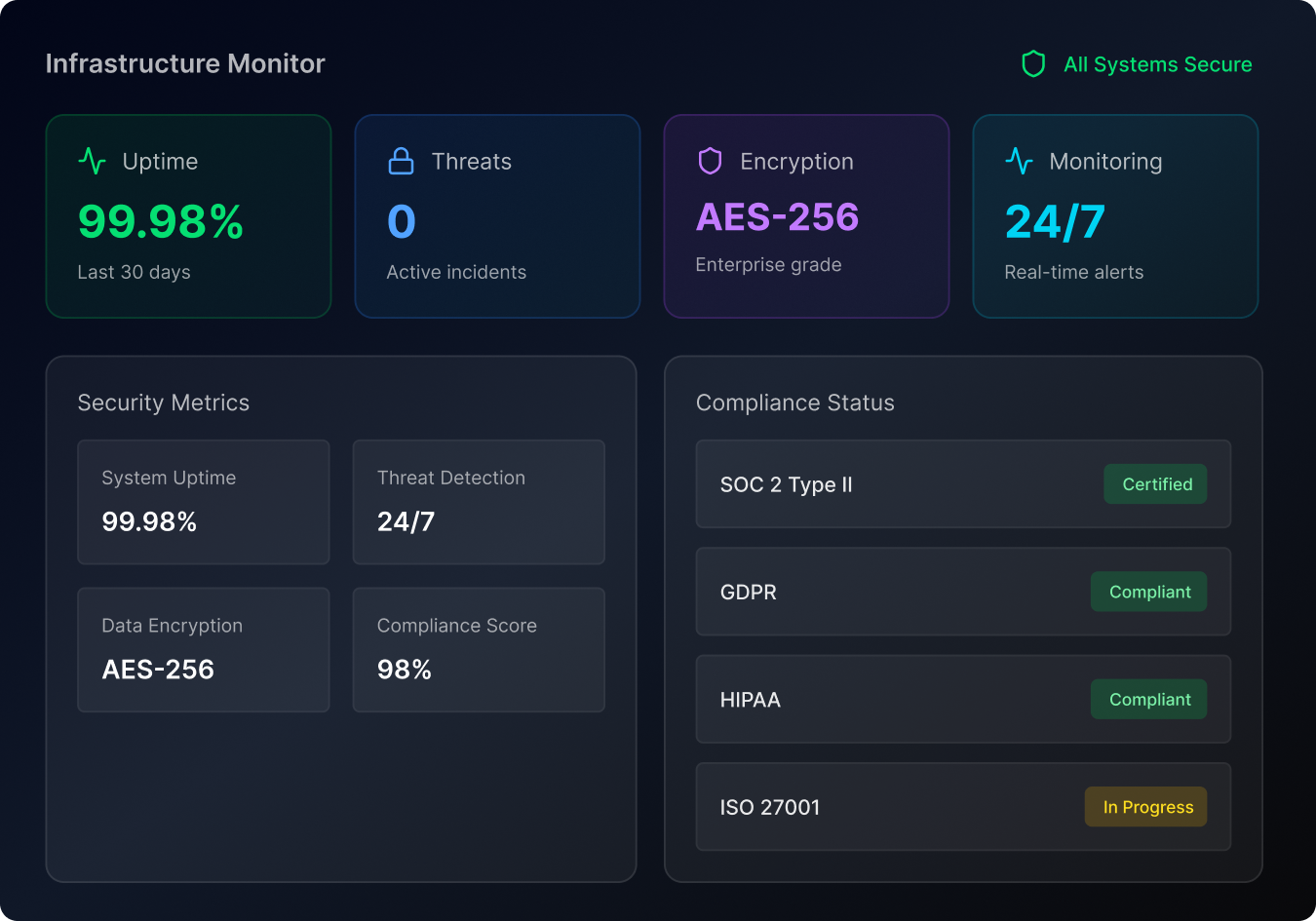Click the Monitoring activity icon

point(1019,161)
